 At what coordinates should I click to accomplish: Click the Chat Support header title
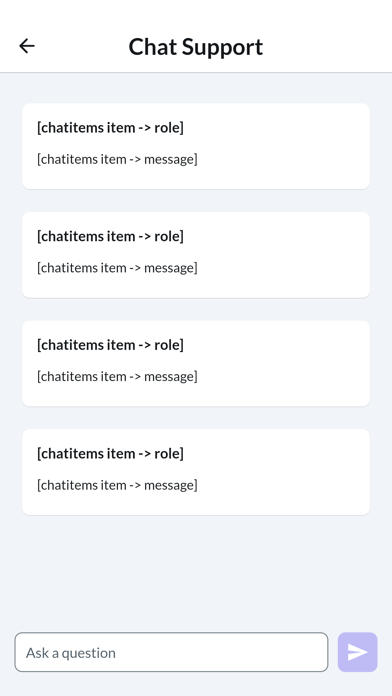tap(196, 47)
